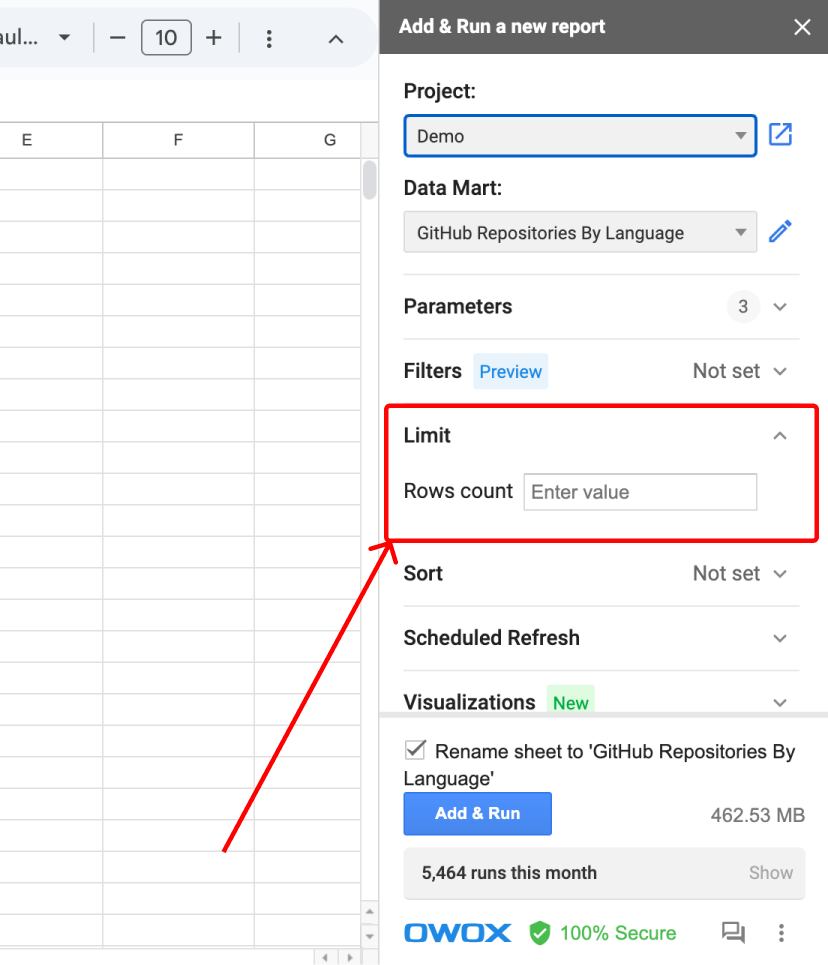The image size is (828, 965).
Task: Edit the Data Mart pencil icon
Action: coord(780,232)
